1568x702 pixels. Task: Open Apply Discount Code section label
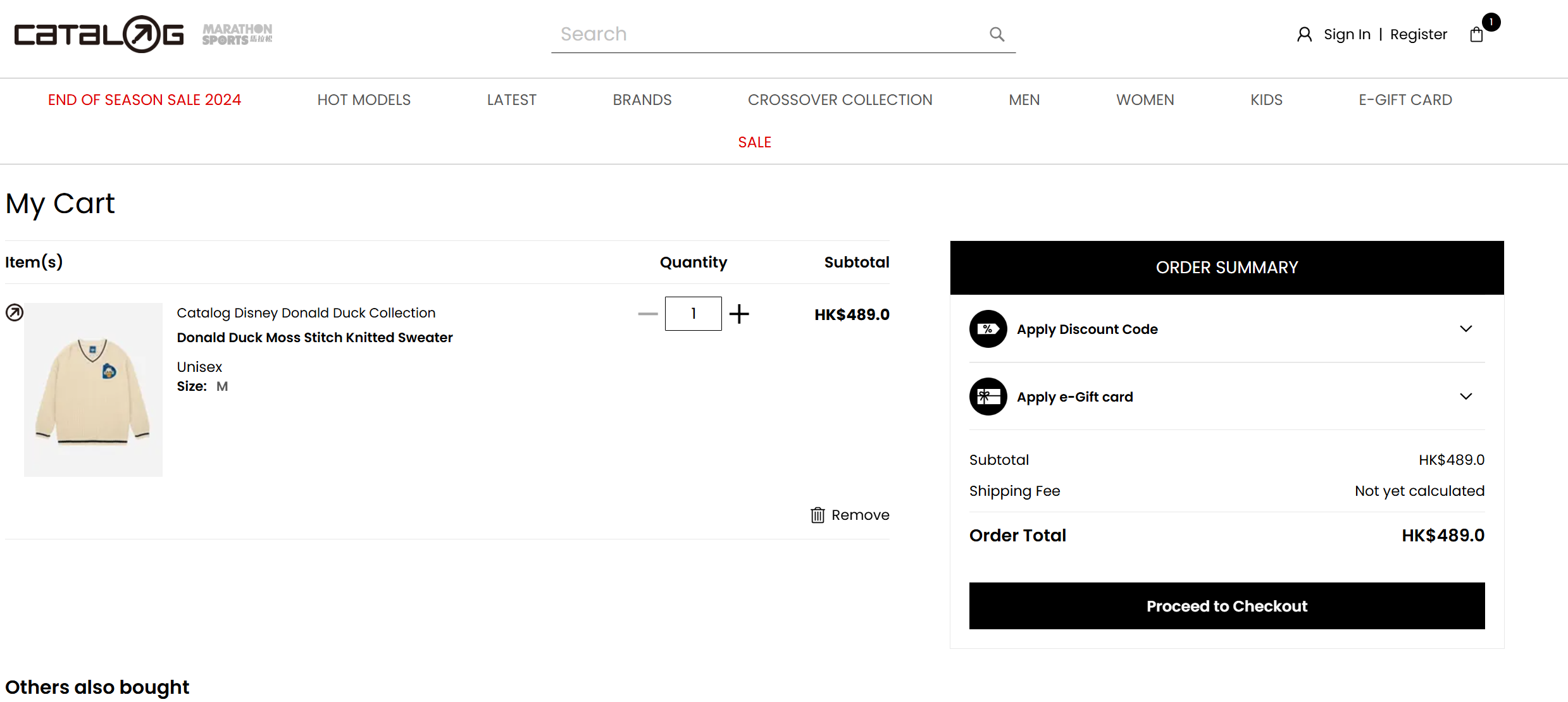pyautogui.click(x=1087, y=329)
